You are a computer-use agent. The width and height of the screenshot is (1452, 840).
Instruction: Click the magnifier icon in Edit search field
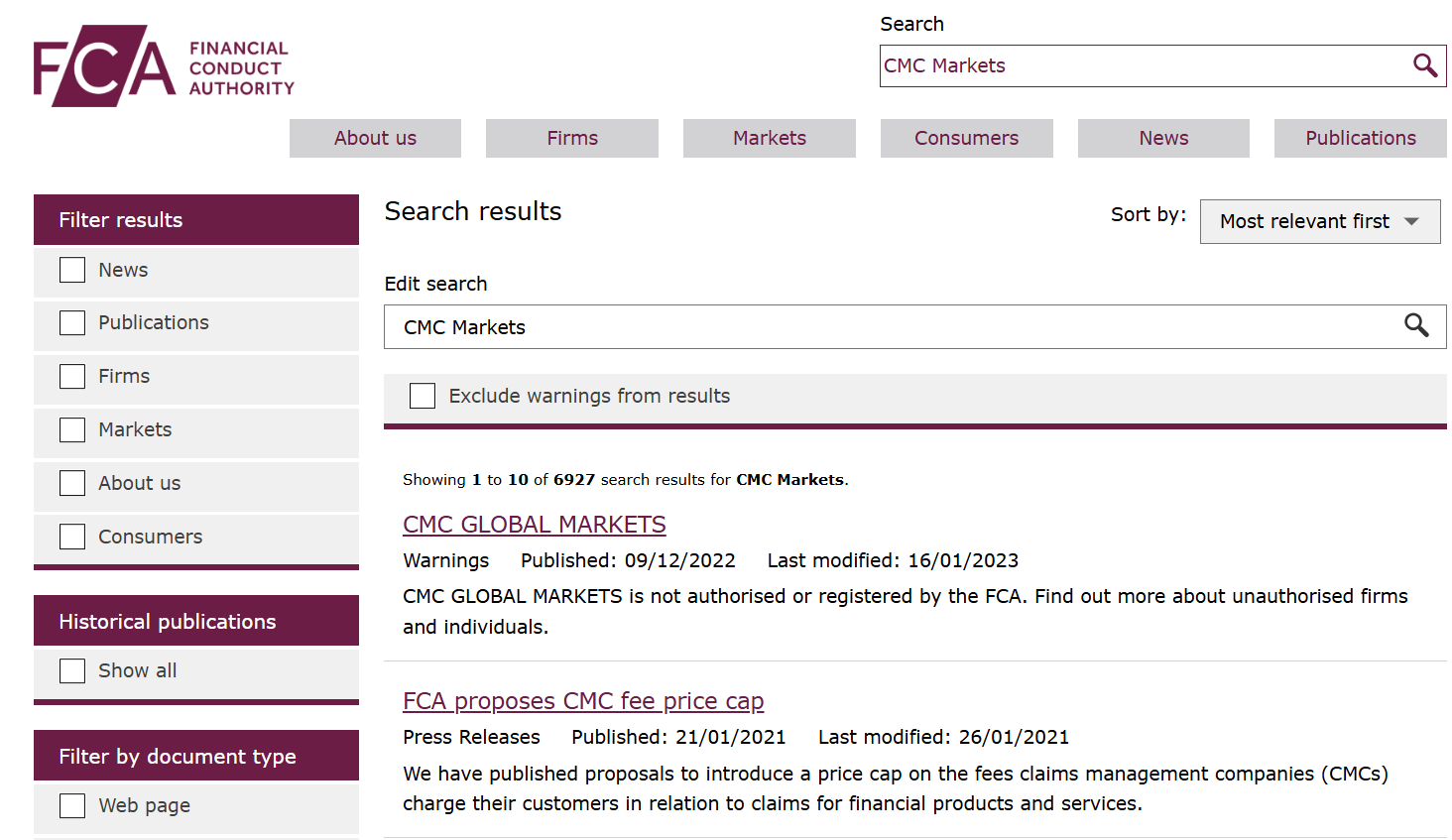pos(1416,326)
